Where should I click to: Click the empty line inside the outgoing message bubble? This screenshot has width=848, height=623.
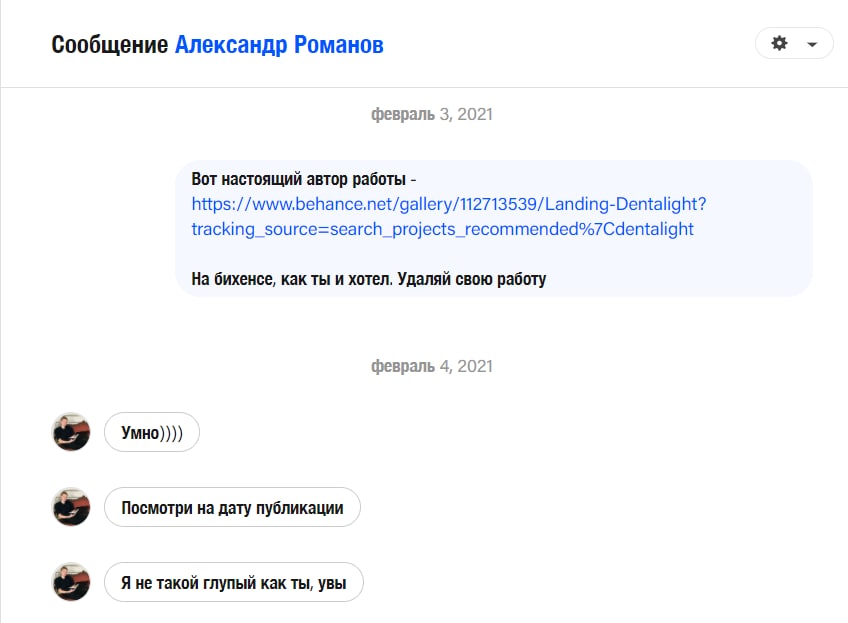(x=493, y=254)
